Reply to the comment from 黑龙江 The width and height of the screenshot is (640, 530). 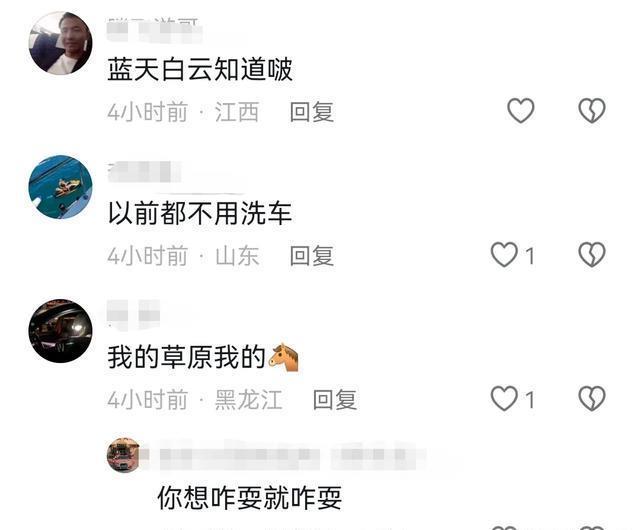pos(335,400)
